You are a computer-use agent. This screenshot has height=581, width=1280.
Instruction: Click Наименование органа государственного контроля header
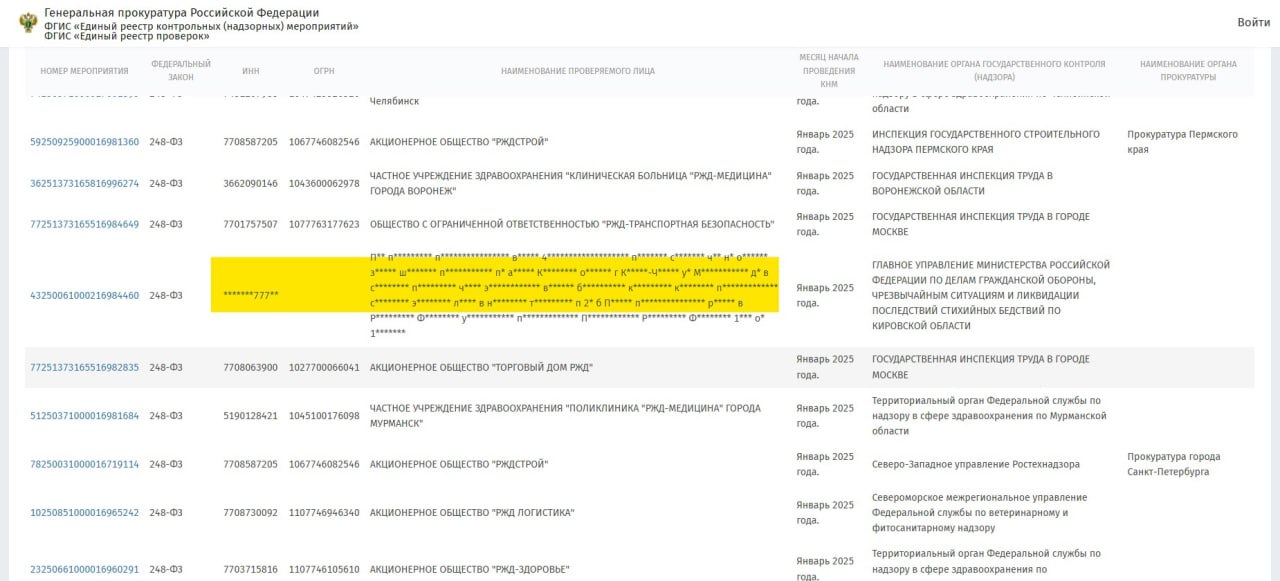994,71
